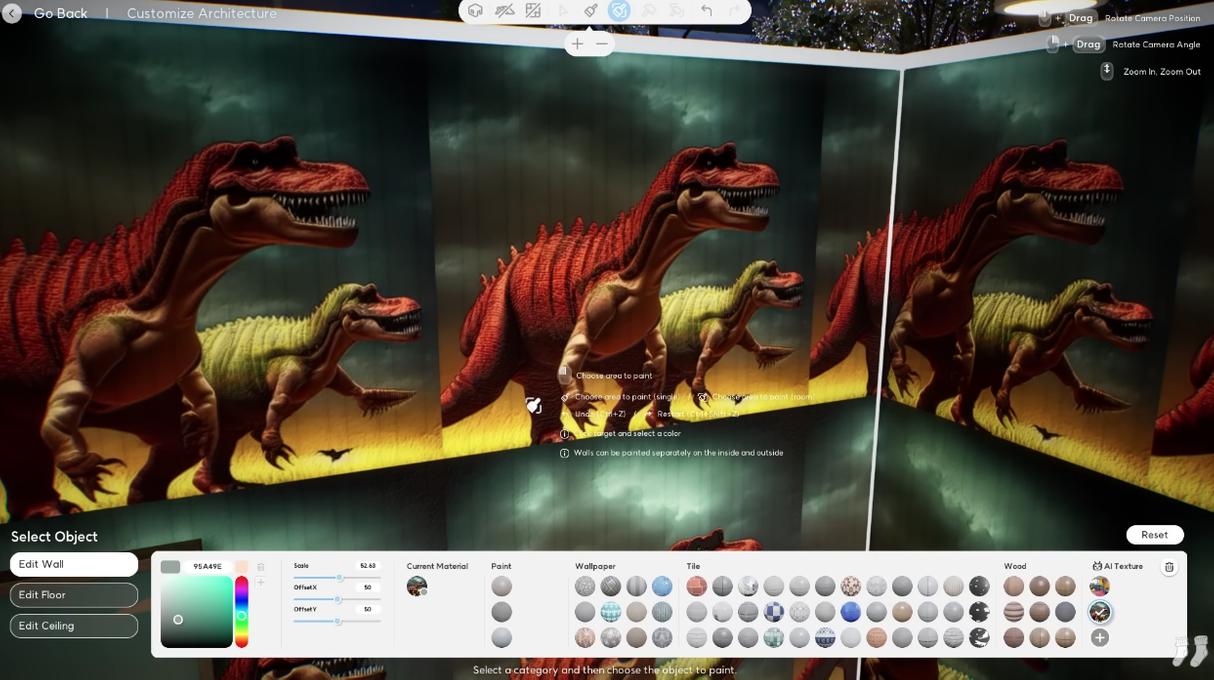Delete AI texture with trash icon

click(x=1169, y=567)
